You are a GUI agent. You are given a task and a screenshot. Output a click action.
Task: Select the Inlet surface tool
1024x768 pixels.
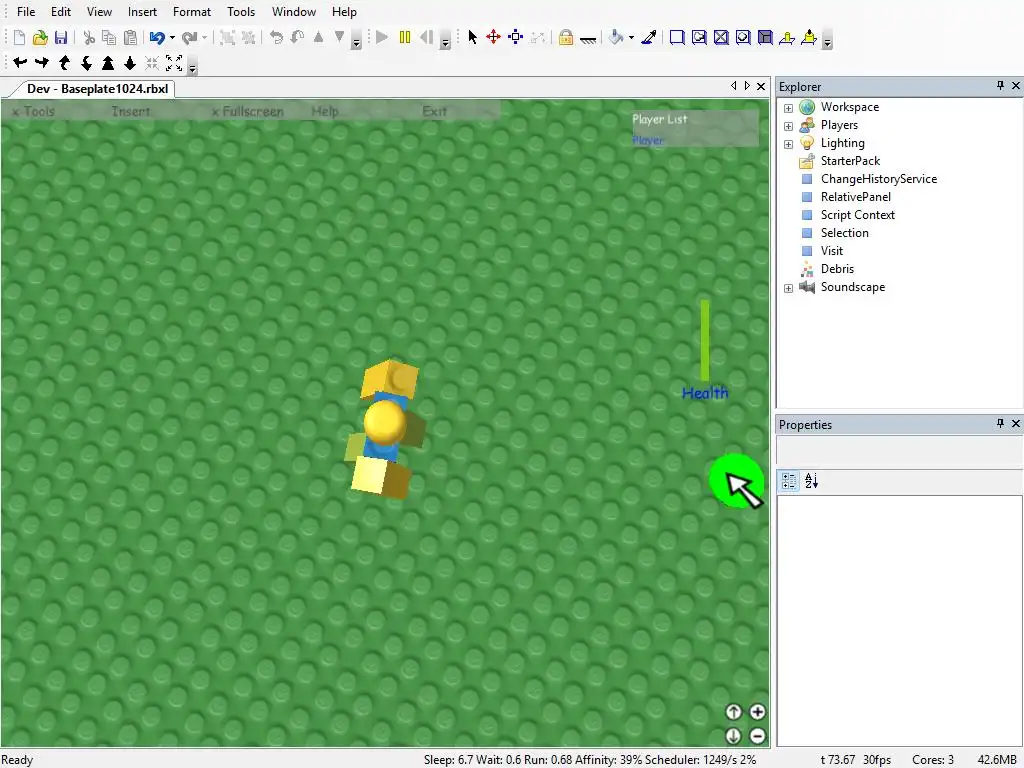pyautogui.click(x=765, y=37)
